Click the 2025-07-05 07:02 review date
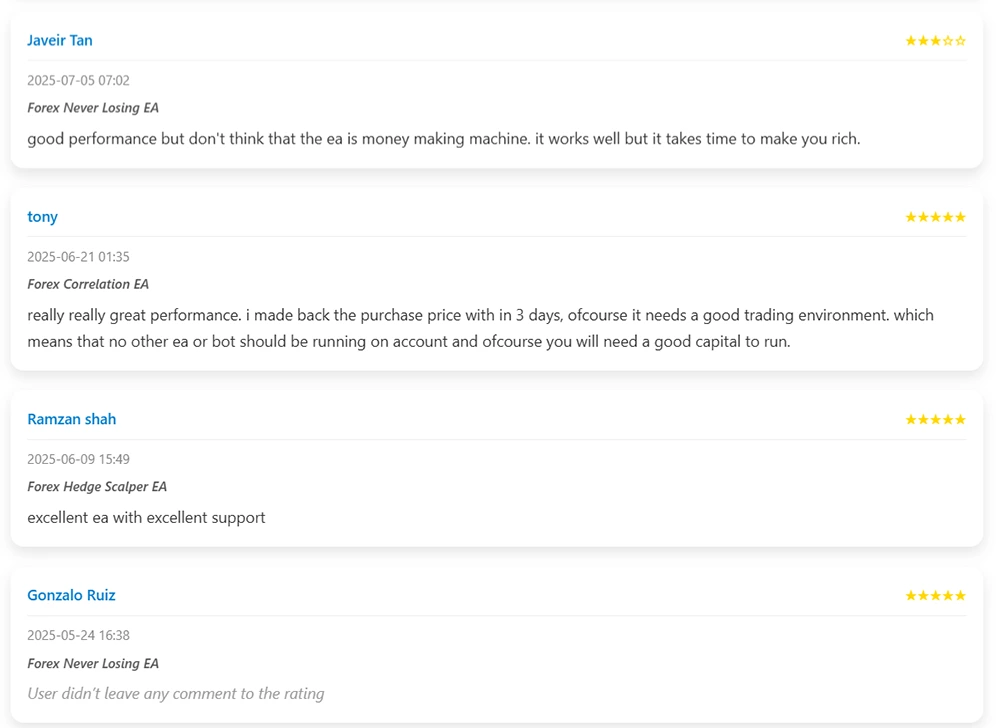 coord(78,81)
